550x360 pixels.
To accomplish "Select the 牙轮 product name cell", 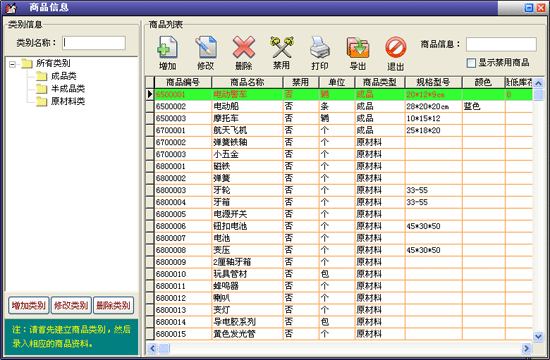I will click(x=247, y=190).
